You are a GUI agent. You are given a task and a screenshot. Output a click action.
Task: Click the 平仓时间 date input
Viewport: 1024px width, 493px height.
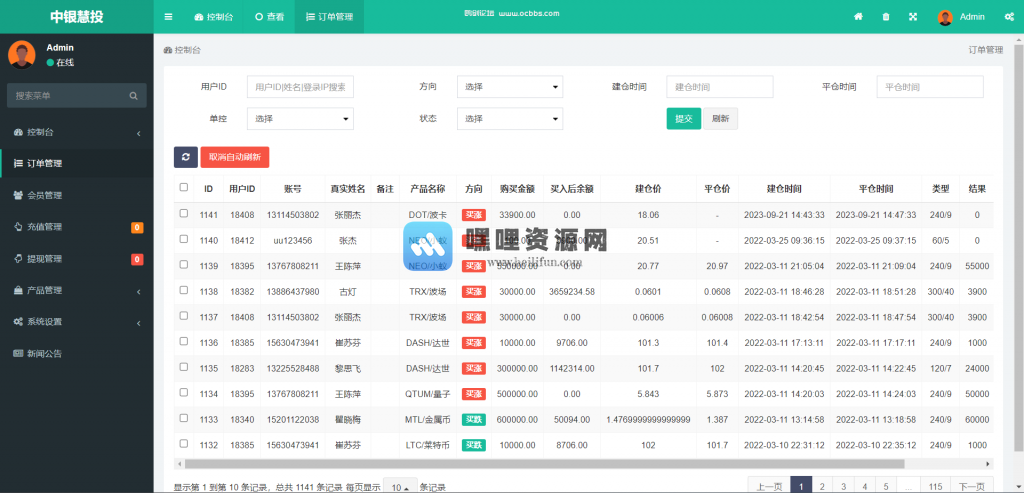930,86
